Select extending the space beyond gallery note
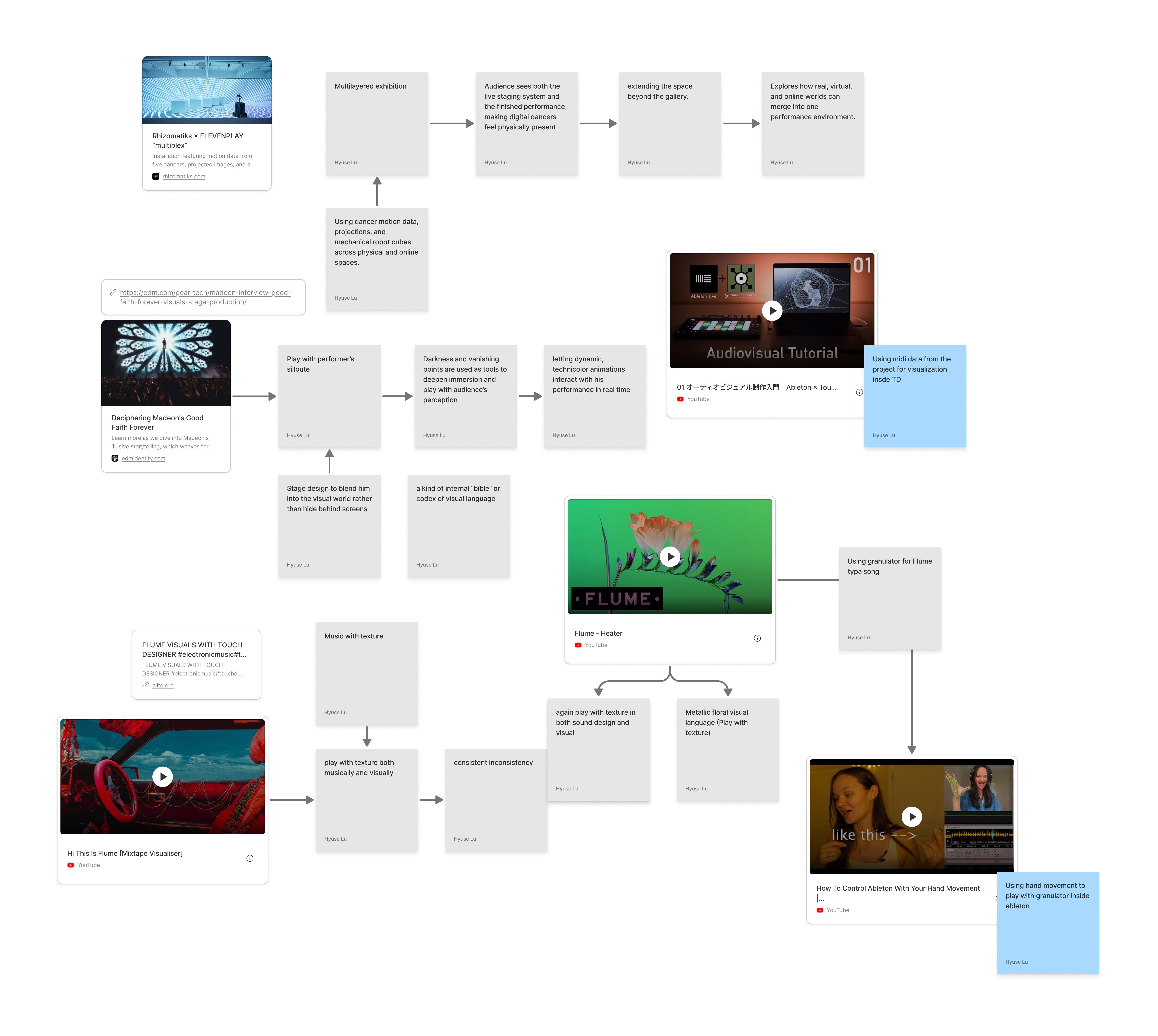The width and height of the screenshot is (1158, 1036). tap(670, 123)
